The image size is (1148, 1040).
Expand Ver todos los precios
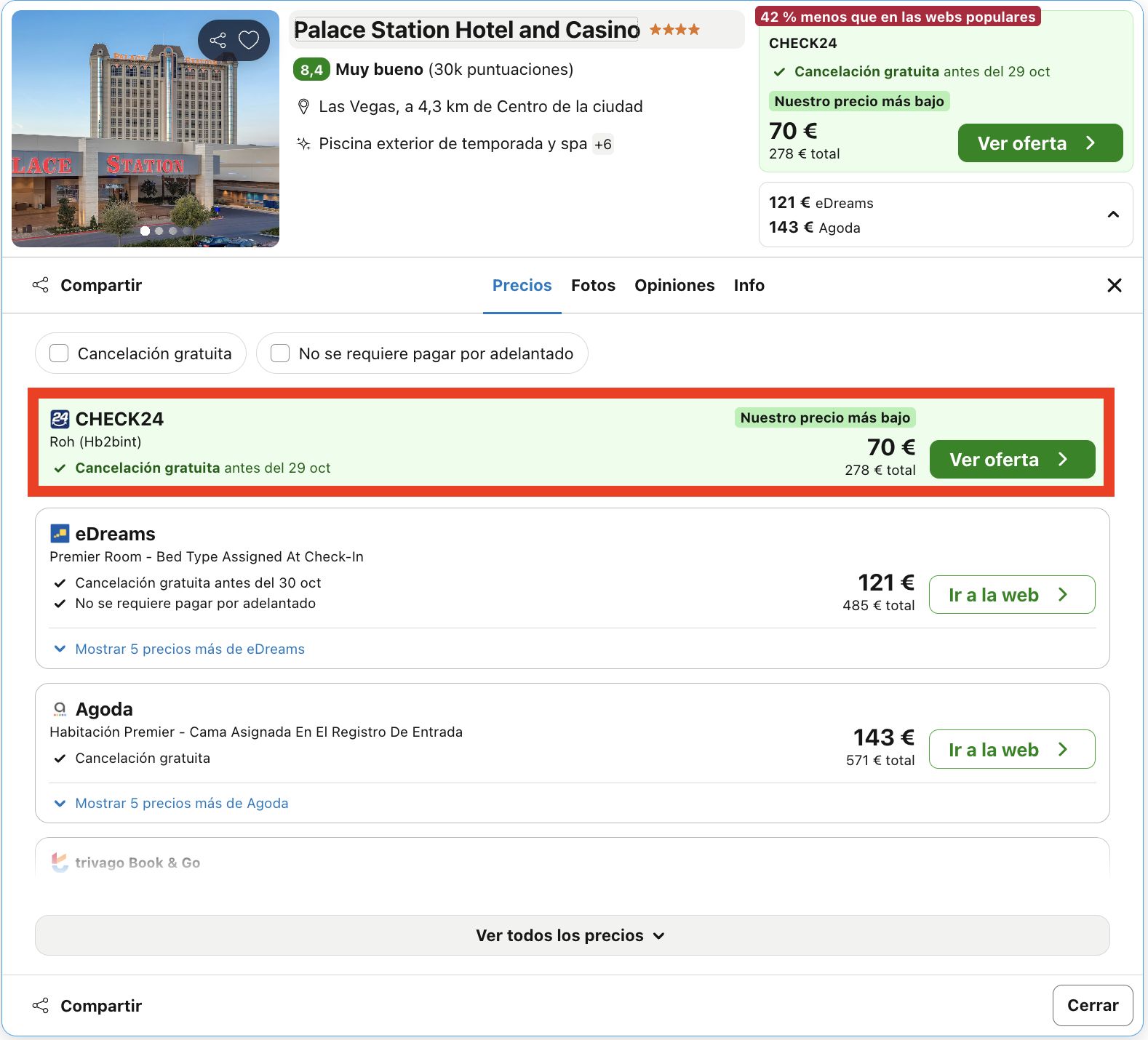click(572, 935)
